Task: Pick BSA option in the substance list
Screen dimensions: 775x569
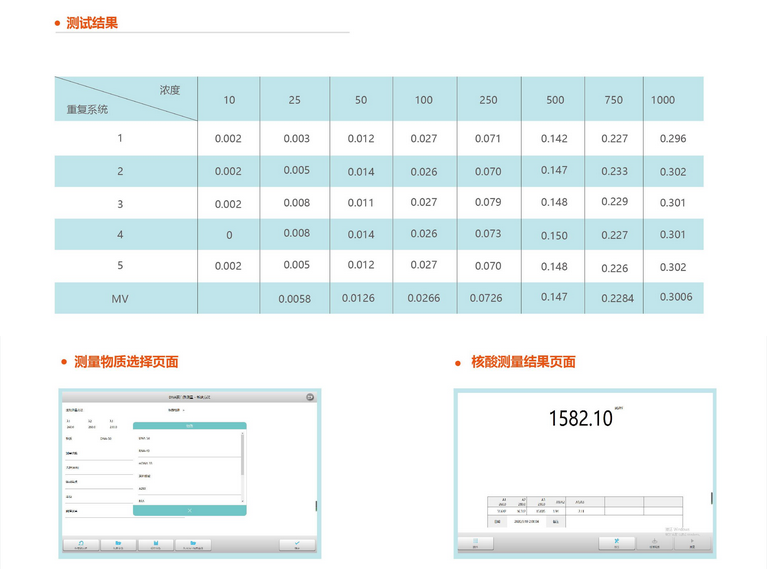Action: tap(142, 500)
